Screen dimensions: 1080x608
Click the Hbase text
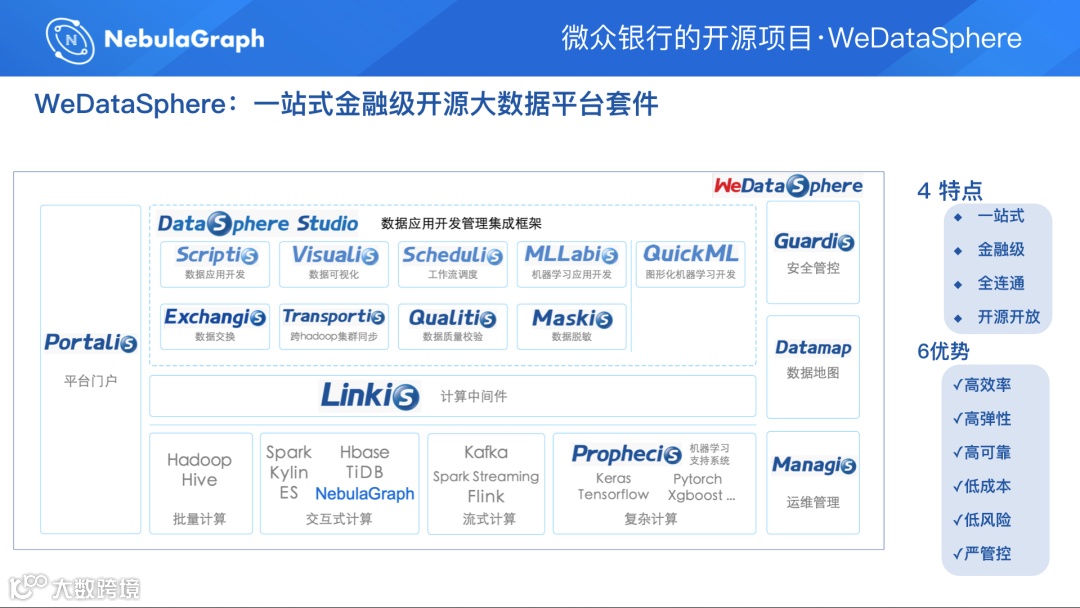(364, 452)
